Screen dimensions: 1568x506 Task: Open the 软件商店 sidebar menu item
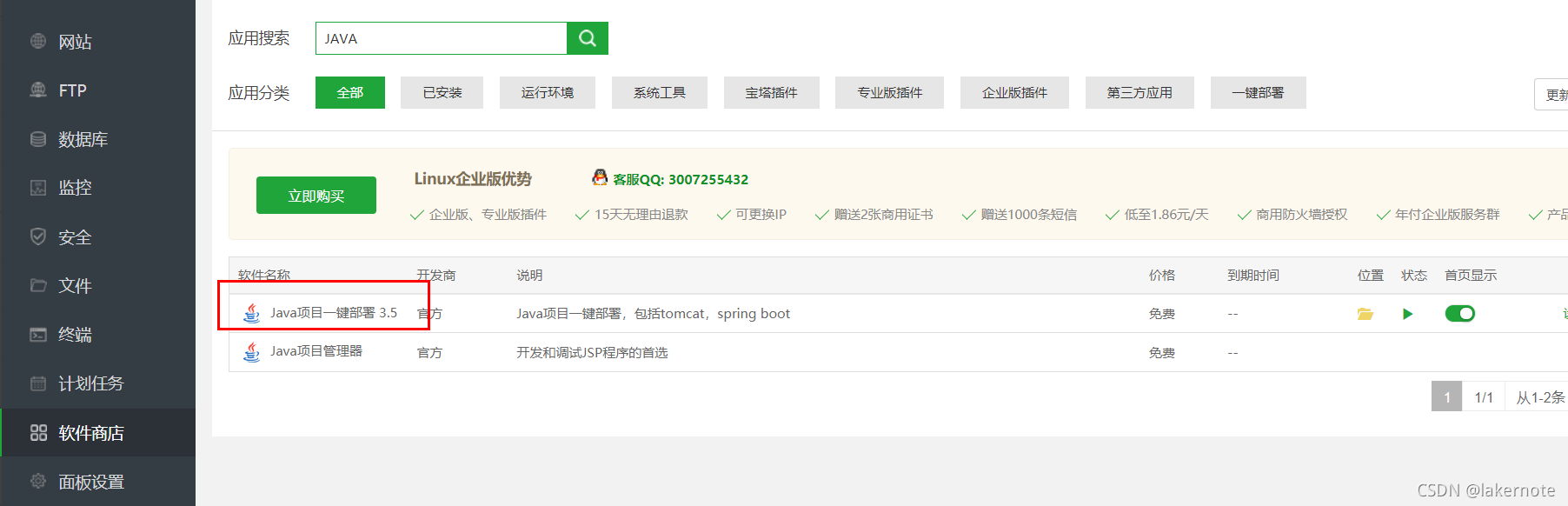pyautogui.click(x=97, y=432)
